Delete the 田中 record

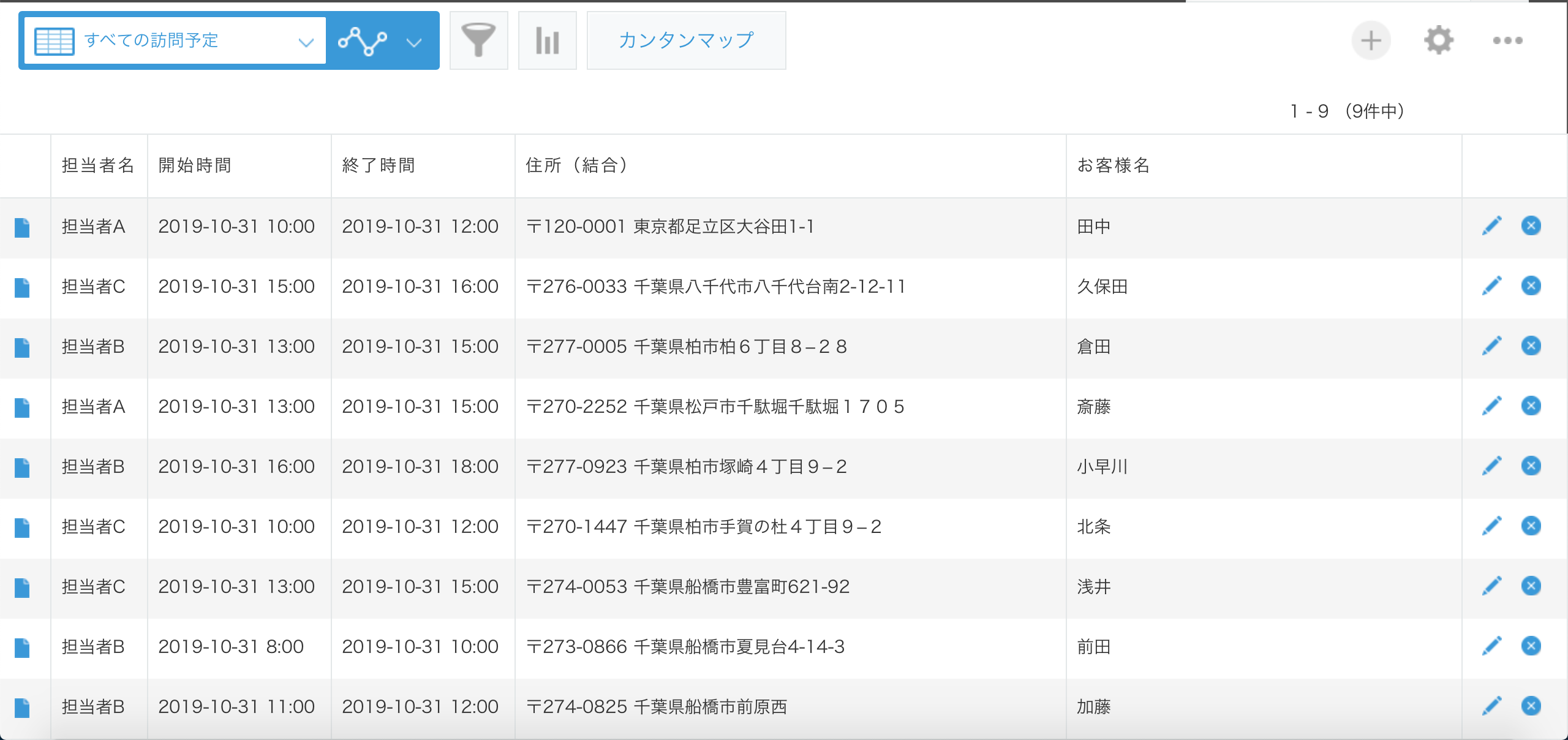point(1531,225)
